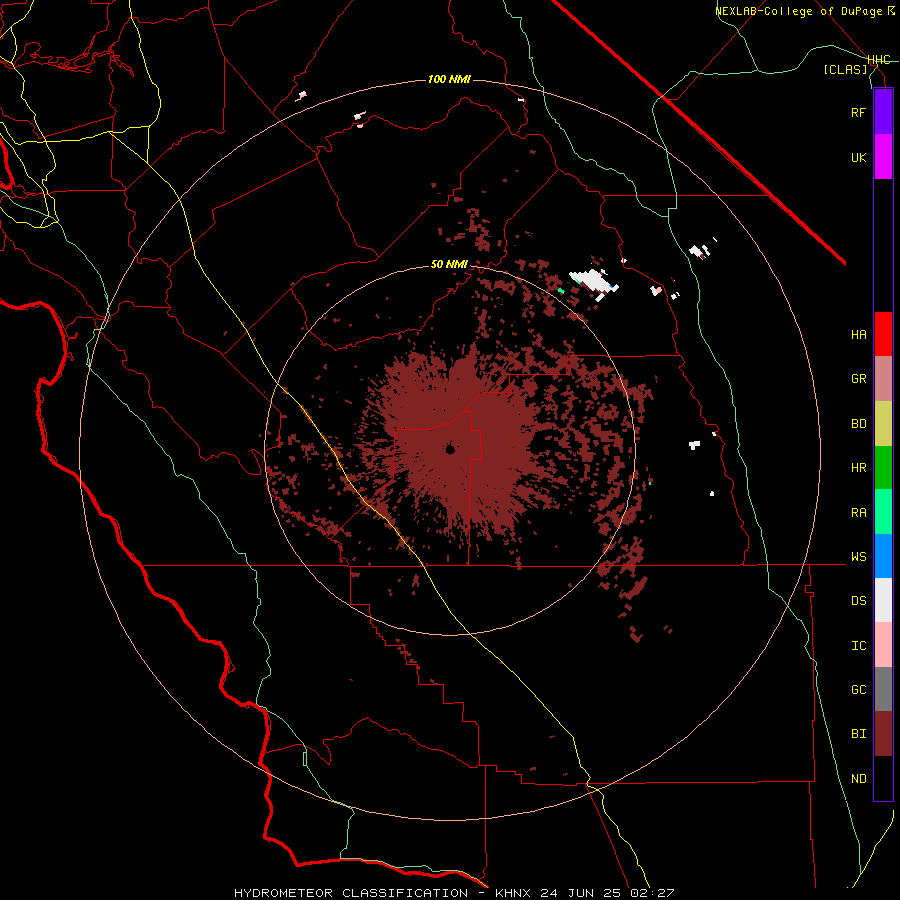The image size is (900, 900).
Task: Select the GR pink-brown legend swatch
Action: coord(883,379)
